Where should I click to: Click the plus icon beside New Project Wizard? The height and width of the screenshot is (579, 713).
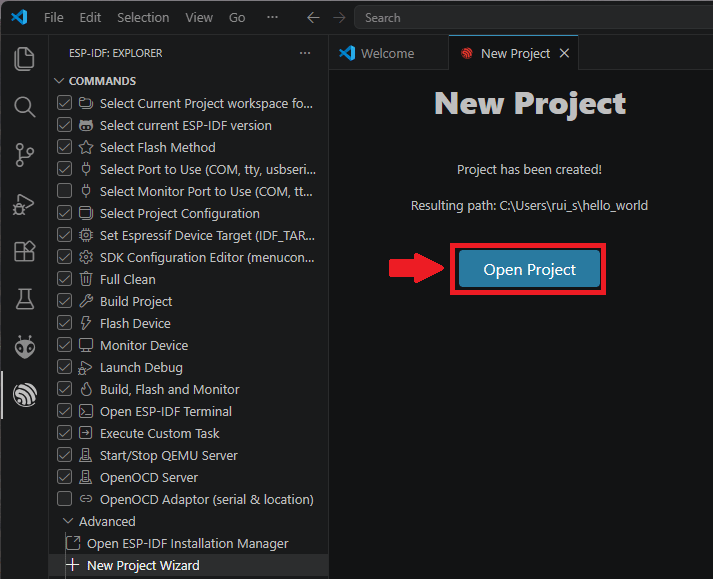73,565
